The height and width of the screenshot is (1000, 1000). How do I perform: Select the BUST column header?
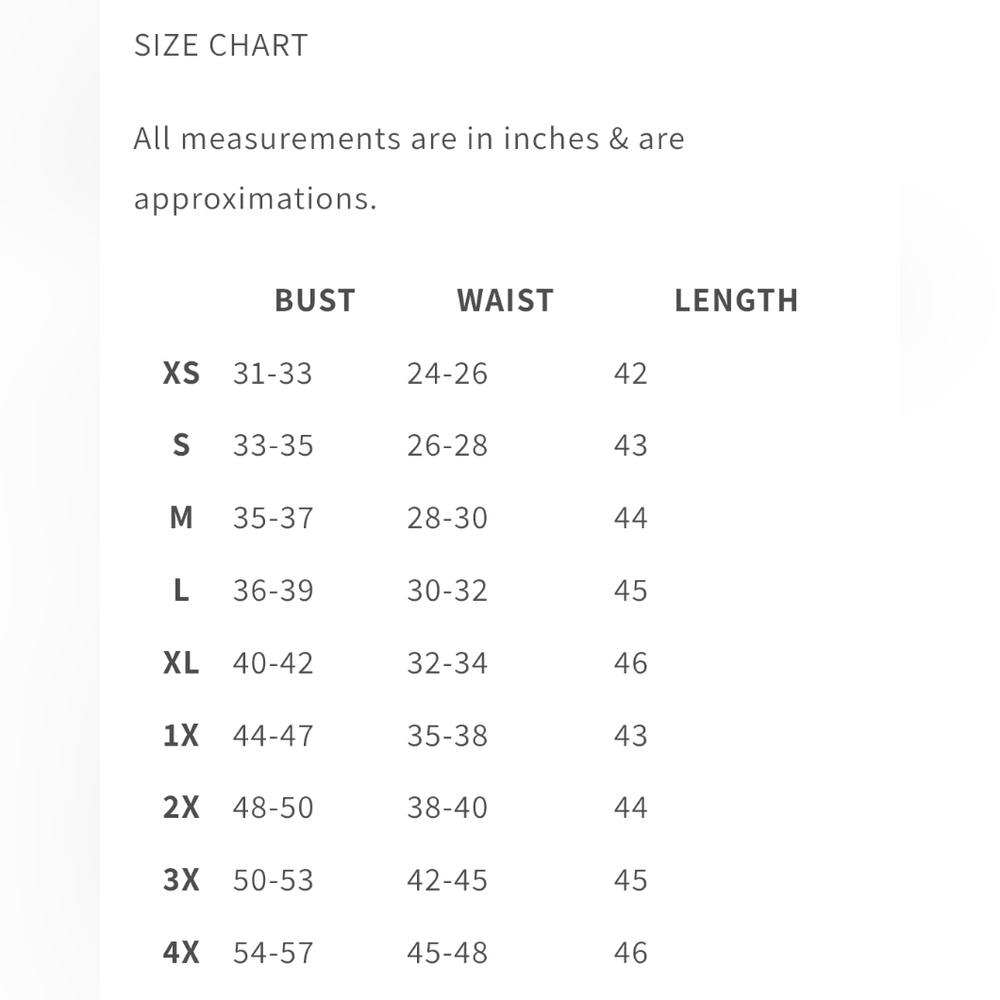pos(315,300)
